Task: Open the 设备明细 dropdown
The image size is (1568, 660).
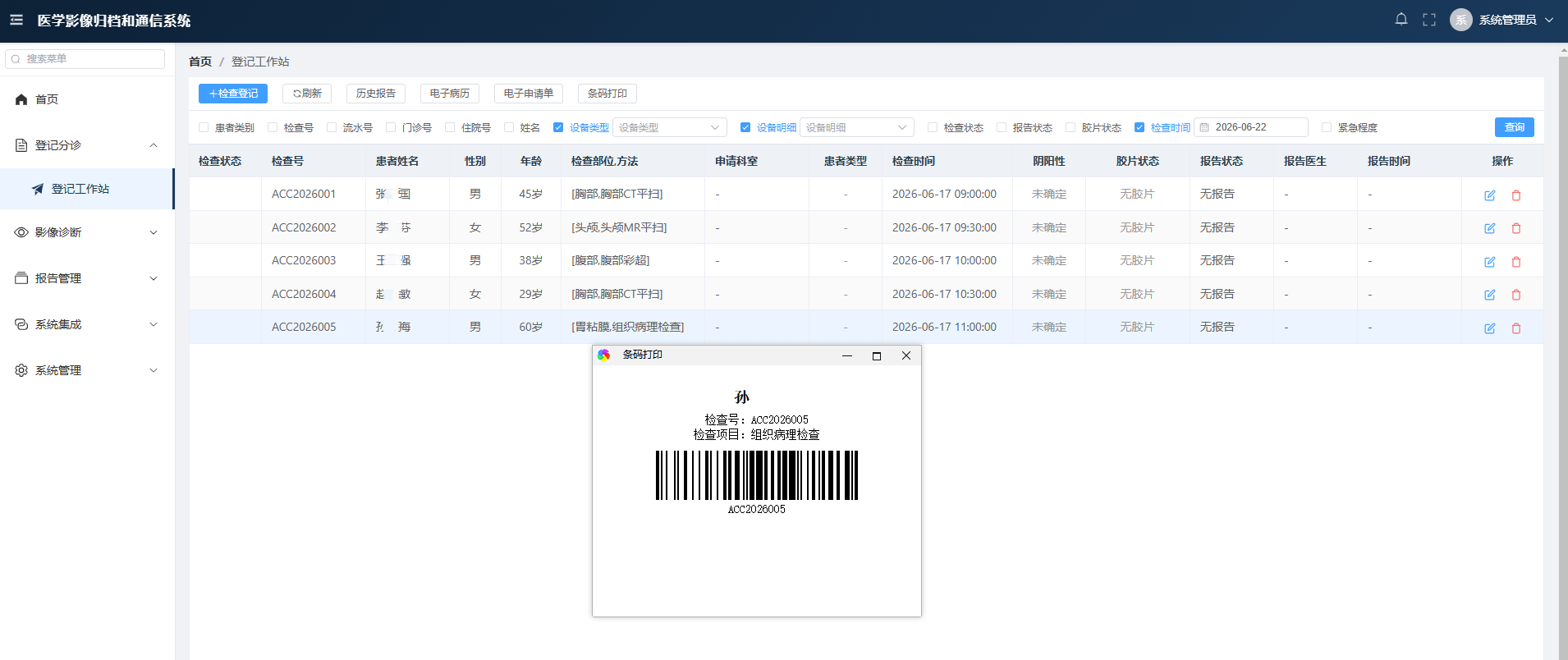Action: click(x=857, y=127)
